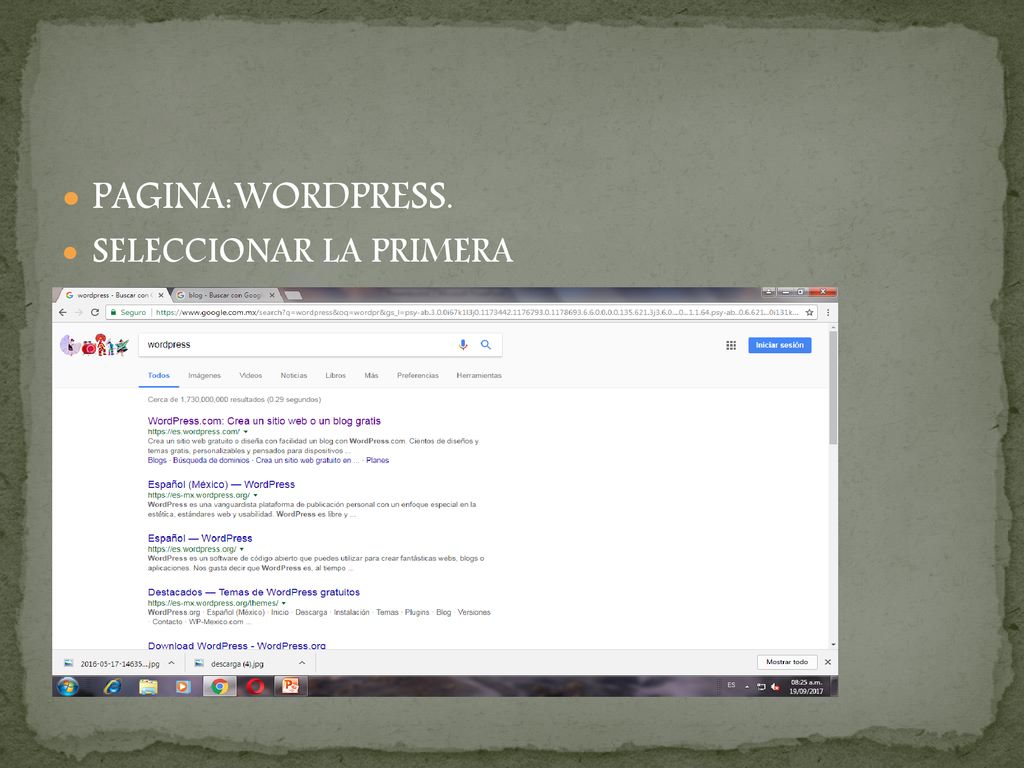Open Destacados — Temas de WordPress gratuitos
The width and height of the screenshot is (1024, 768).
point(253,592)
